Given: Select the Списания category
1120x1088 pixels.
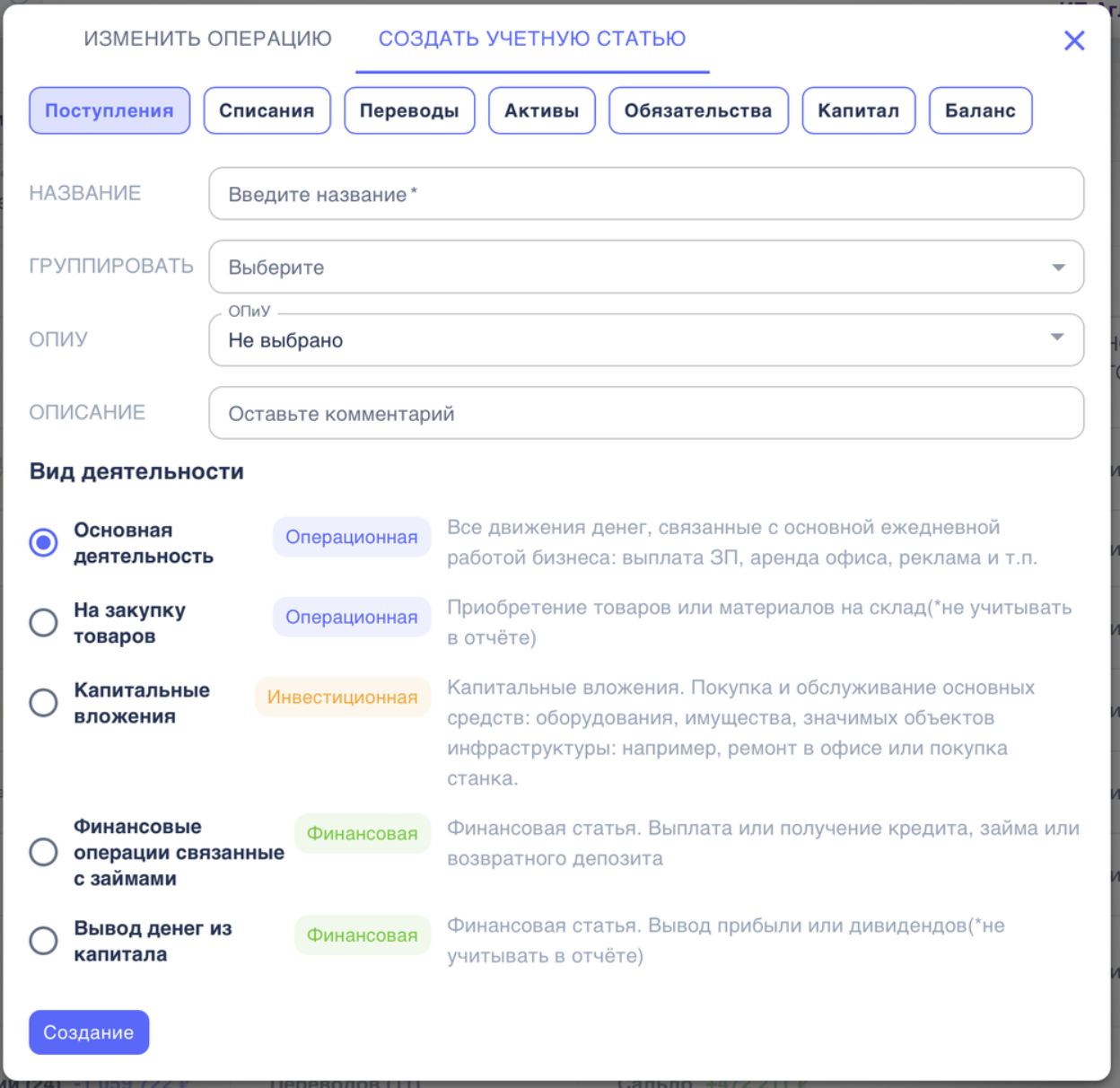Looking at the screenshot, I should pyautogui.click(x=267, y=110).
